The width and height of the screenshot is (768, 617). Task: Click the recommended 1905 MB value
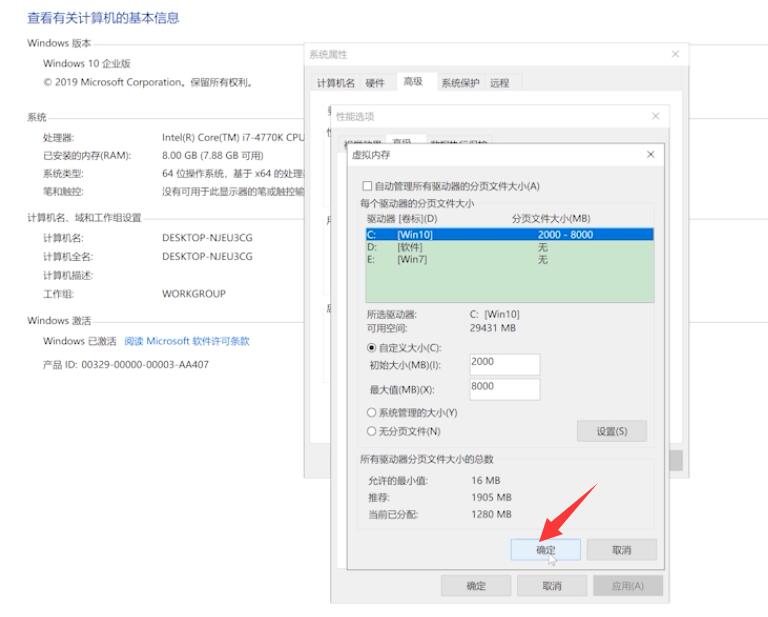coord(491,497)
